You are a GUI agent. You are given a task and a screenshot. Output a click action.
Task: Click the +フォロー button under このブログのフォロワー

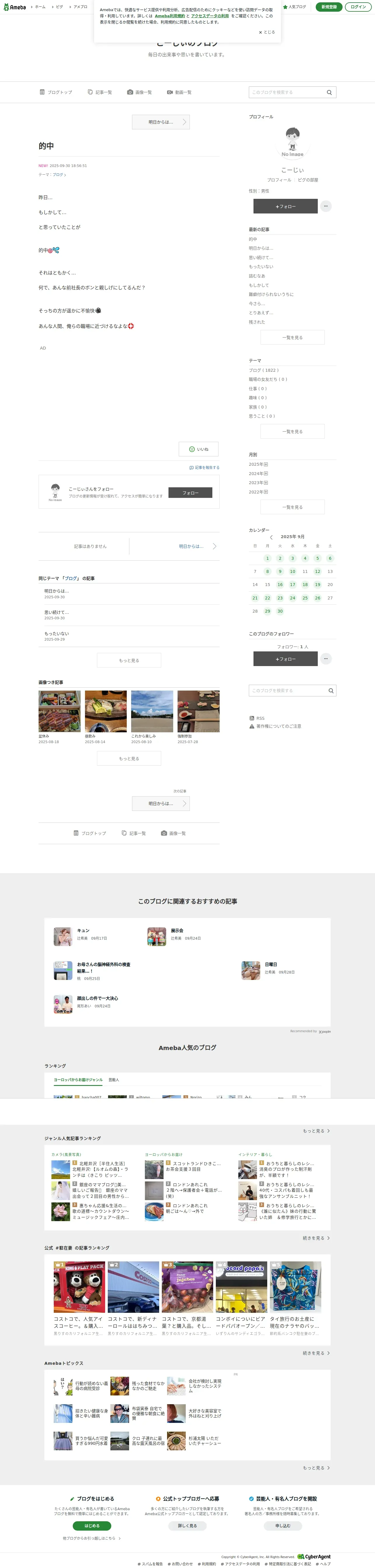pos(286,659)
